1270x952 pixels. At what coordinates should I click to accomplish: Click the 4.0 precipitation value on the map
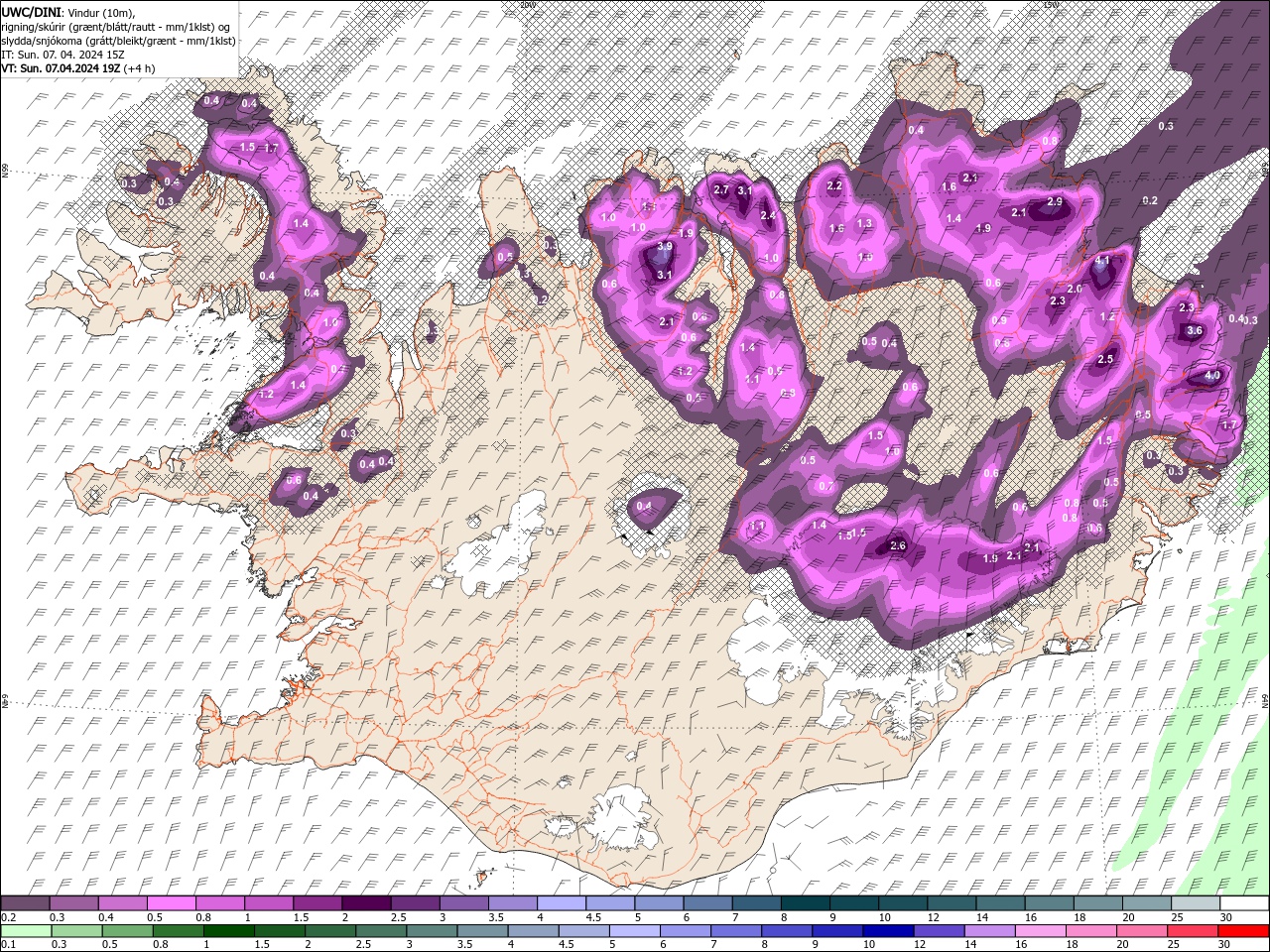point(1212,376)
